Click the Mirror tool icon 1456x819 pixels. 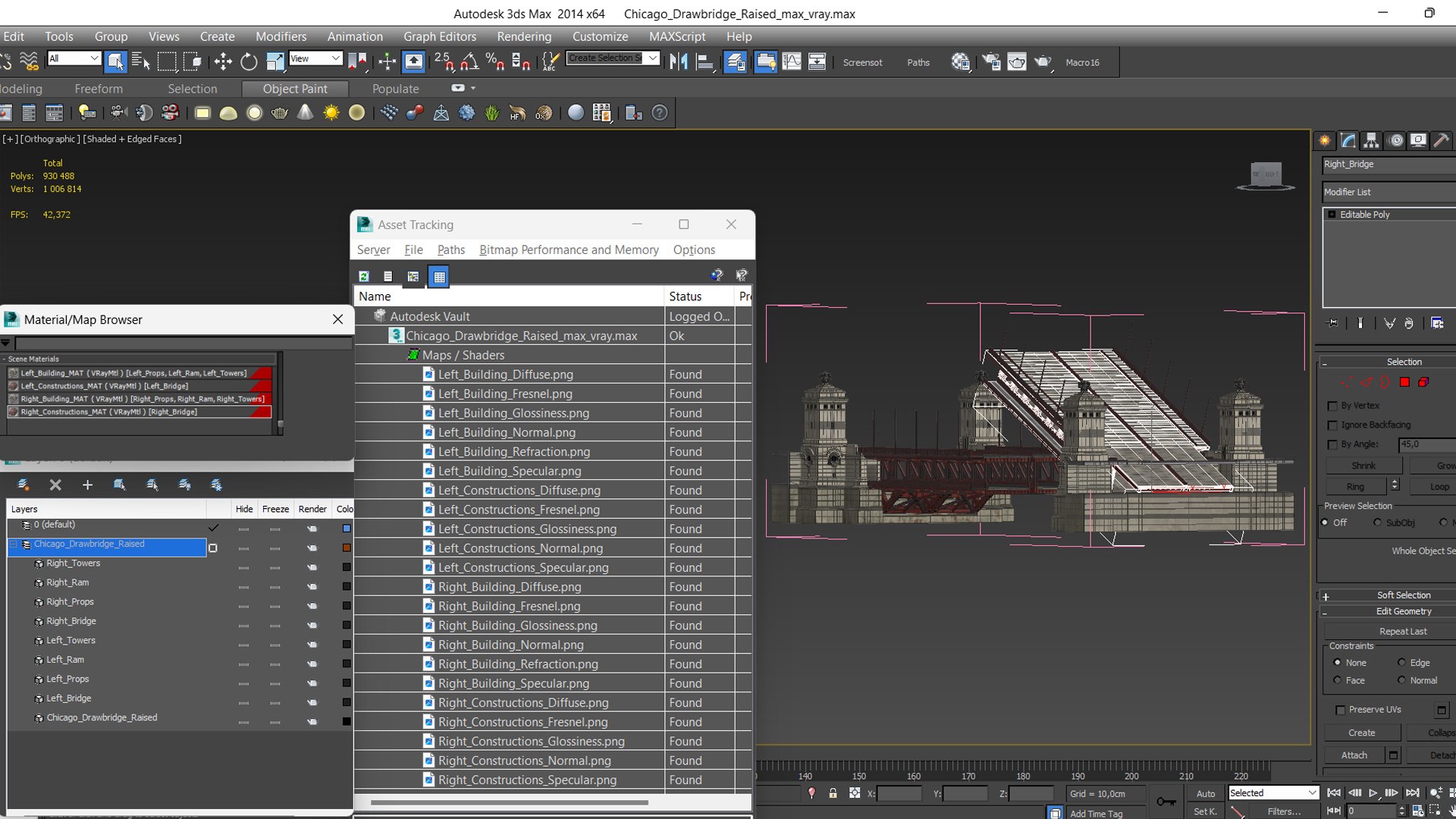(678, 62)
